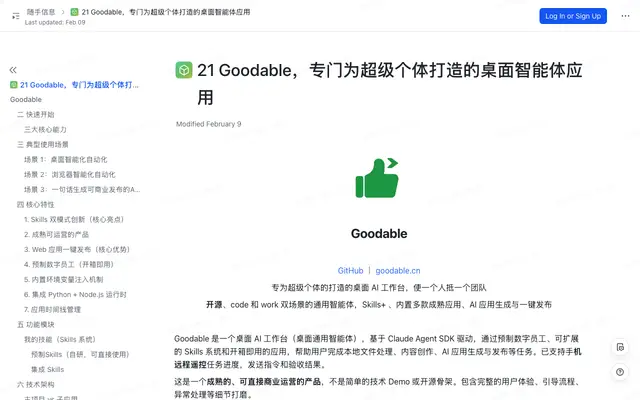Jump to Goodable section in outline
The height and width of the screenshot is (400, 640).
[x=26, y=100]
